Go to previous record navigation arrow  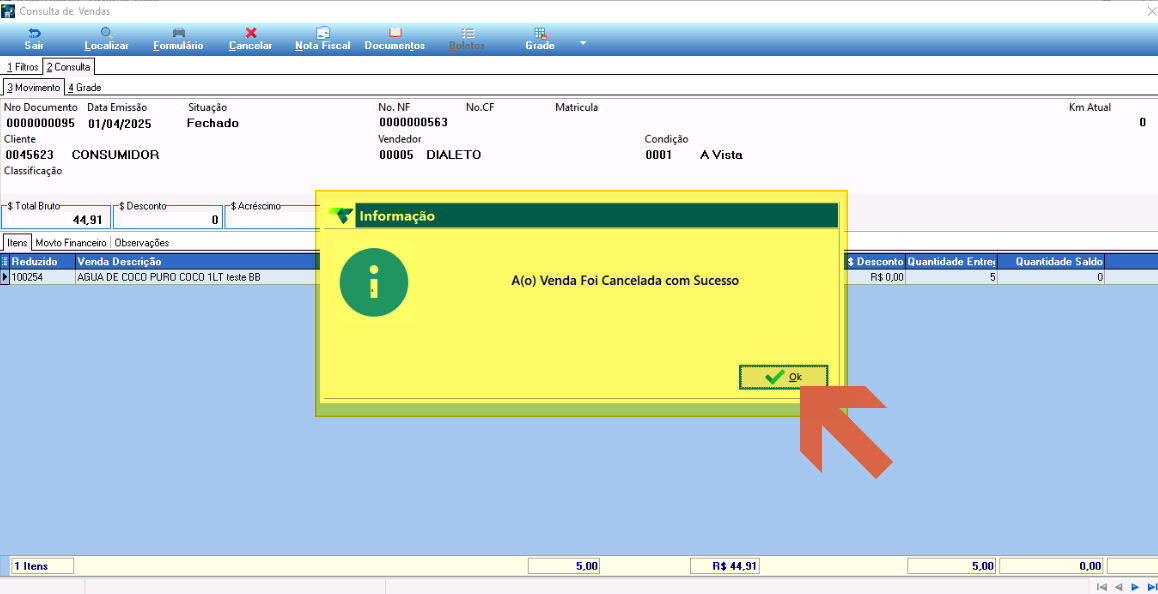(x=1119, y=587)
